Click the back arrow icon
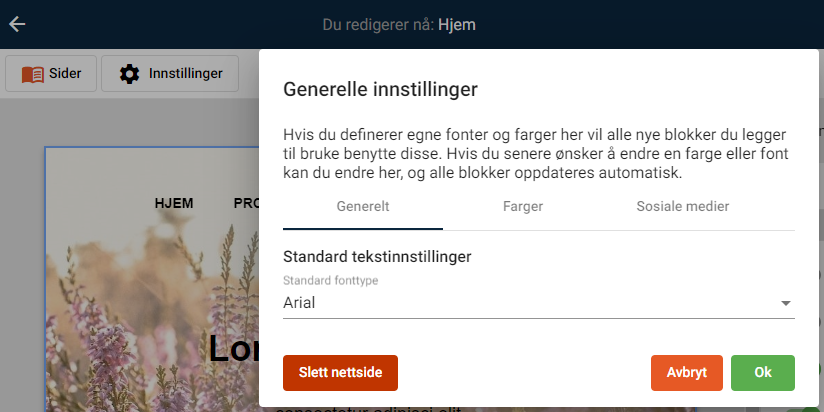The height and width of the screenshot is (412, 824). (x=17, y=25)
